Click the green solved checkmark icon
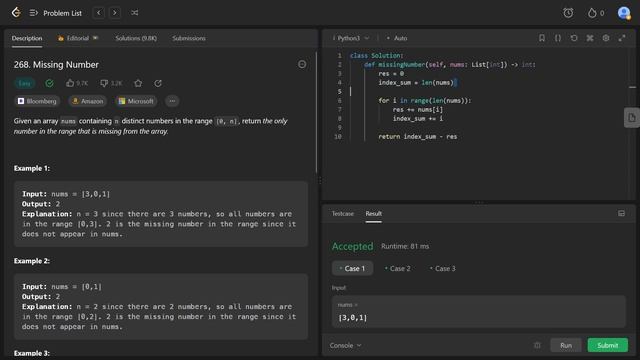640x360 pixels. coord(49,83)
